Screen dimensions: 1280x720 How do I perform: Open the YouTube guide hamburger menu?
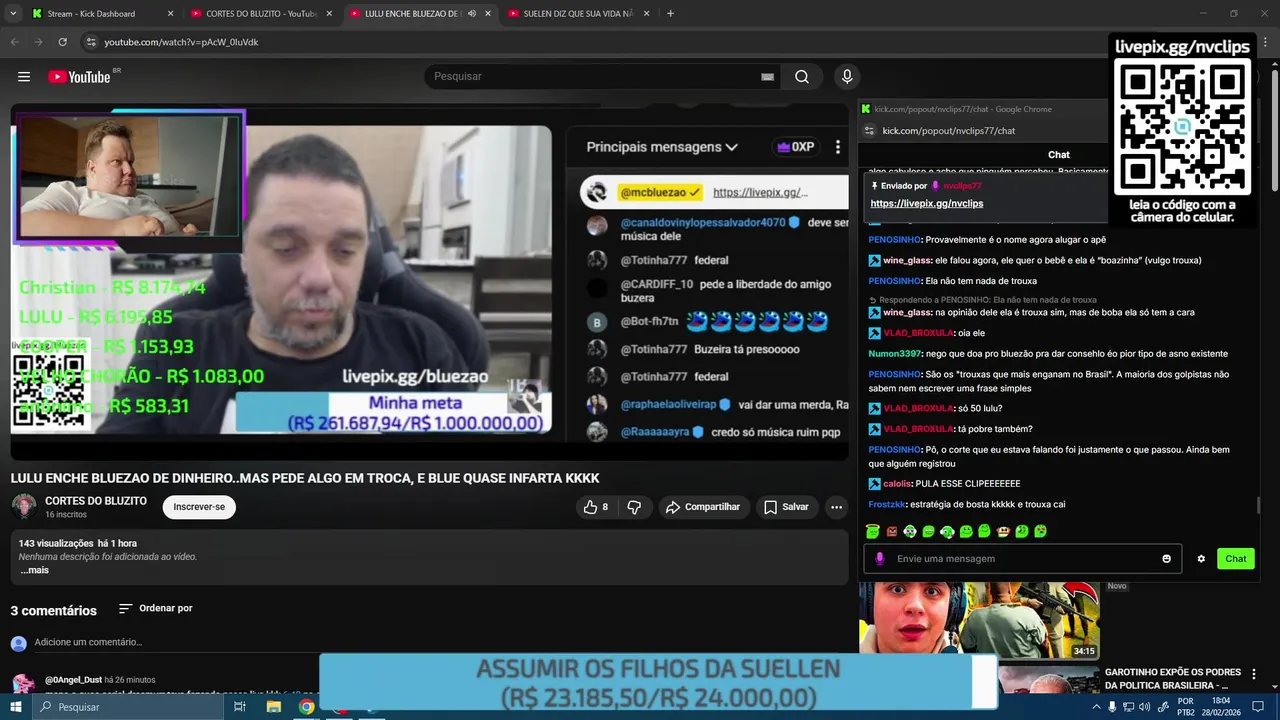[24, 77]
